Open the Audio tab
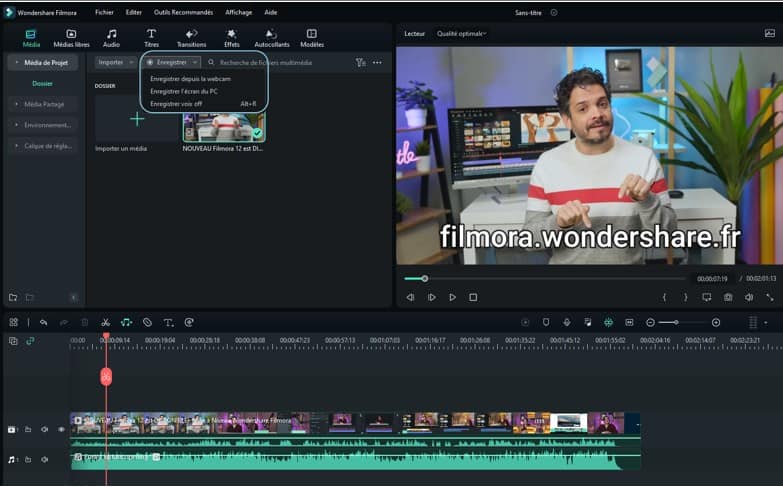 pyautogui.click(x=111, y=38)
